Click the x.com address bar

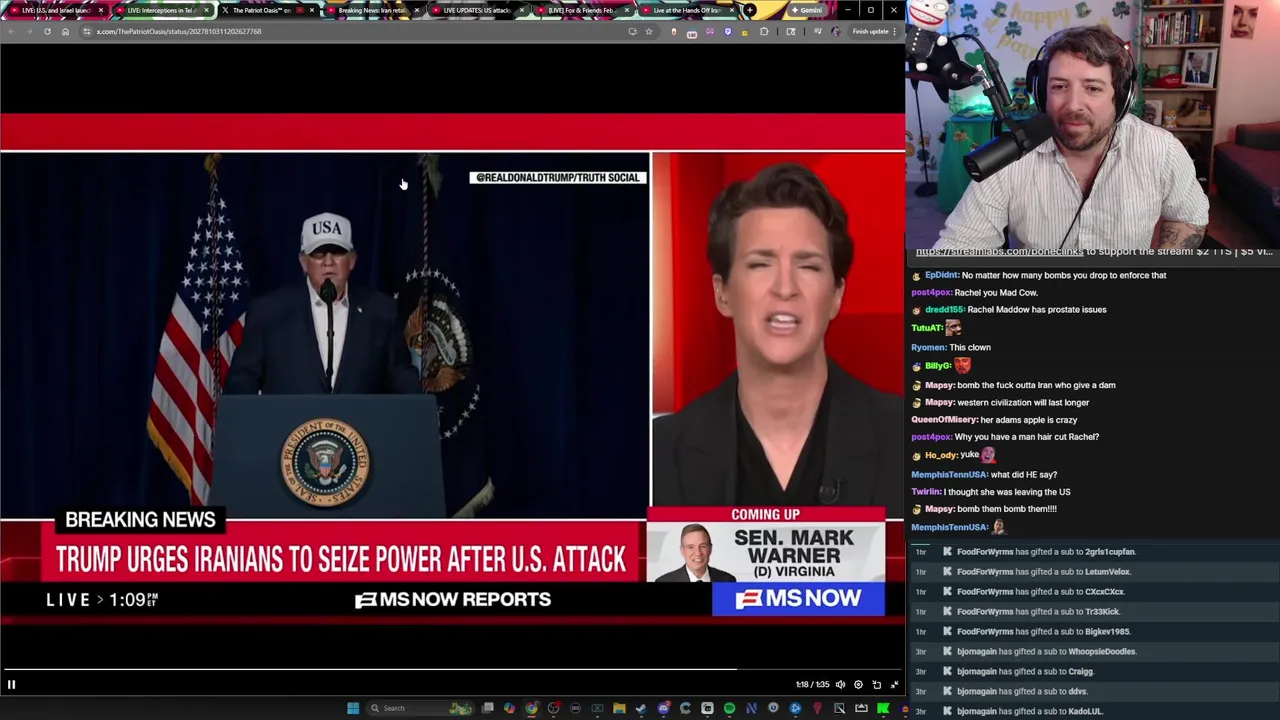[x=350, y=31]
